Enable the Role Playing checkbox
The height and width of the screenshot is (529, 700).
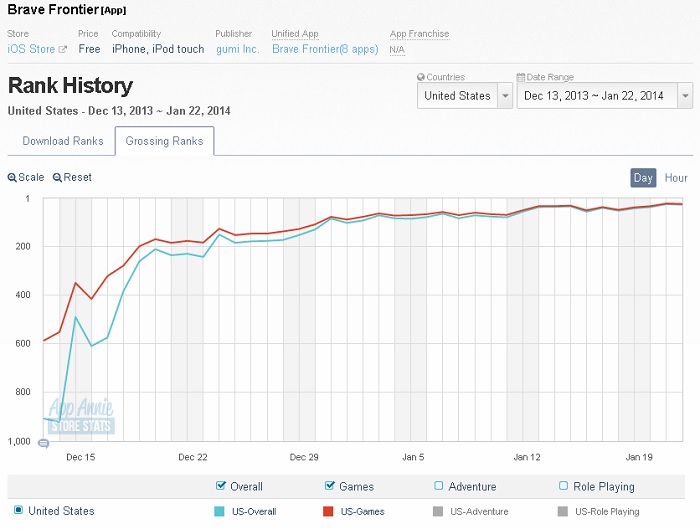563,485
